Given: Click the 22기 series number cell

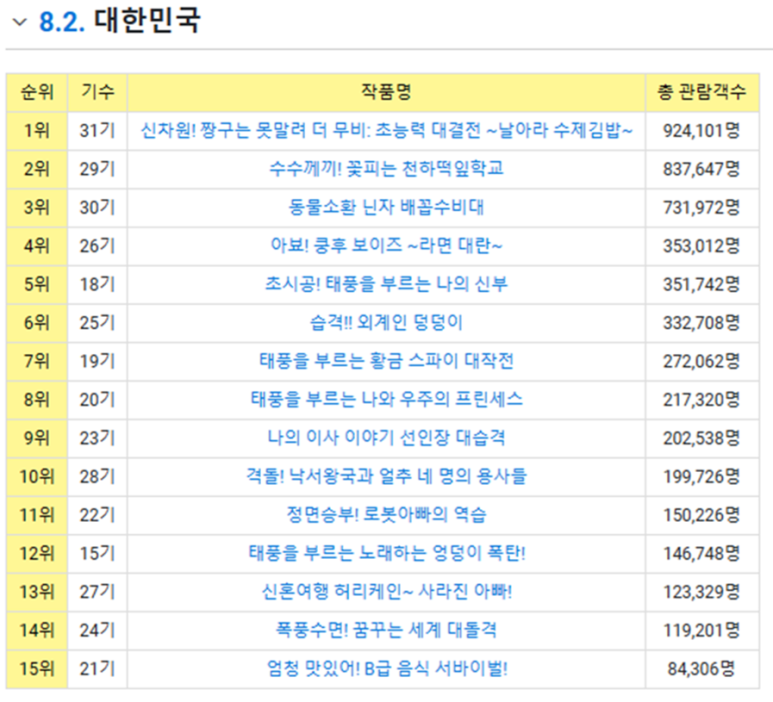Looking at the screenshot, I should tap(97, 515).
